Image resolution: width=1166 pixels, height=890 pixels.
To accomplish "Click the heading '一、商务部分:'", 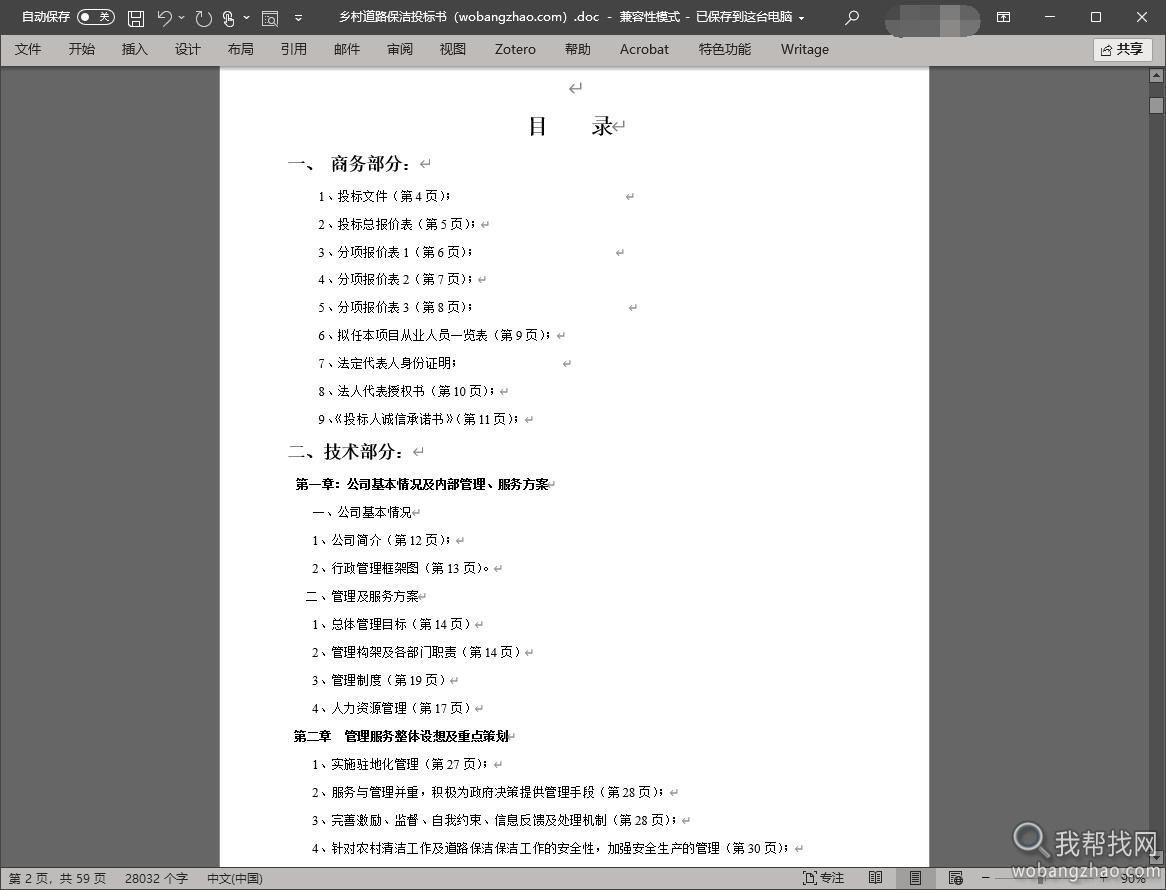I will coord(349,164).
